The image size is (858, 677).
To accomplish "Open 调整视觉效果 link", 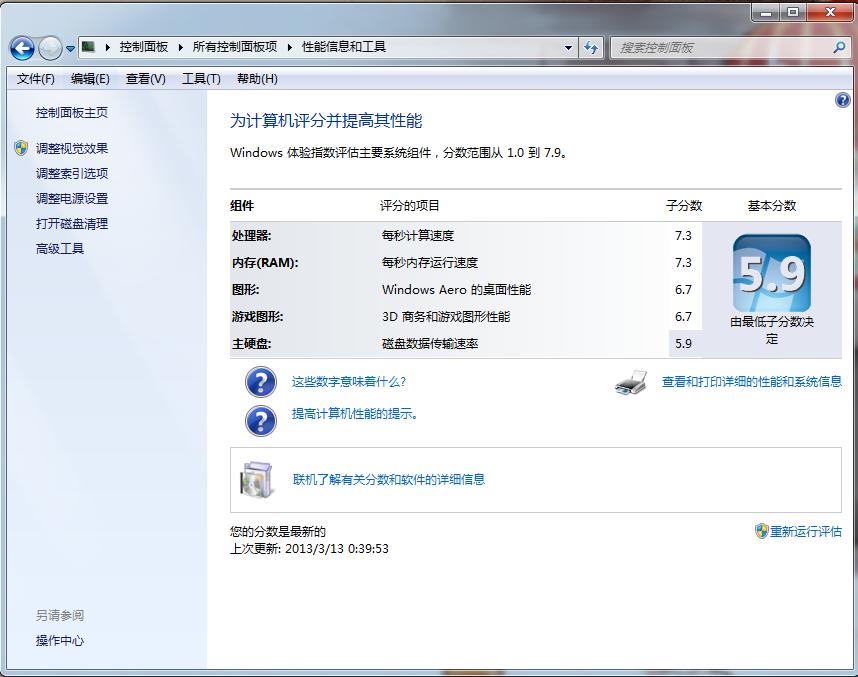I will click(72, 148).
